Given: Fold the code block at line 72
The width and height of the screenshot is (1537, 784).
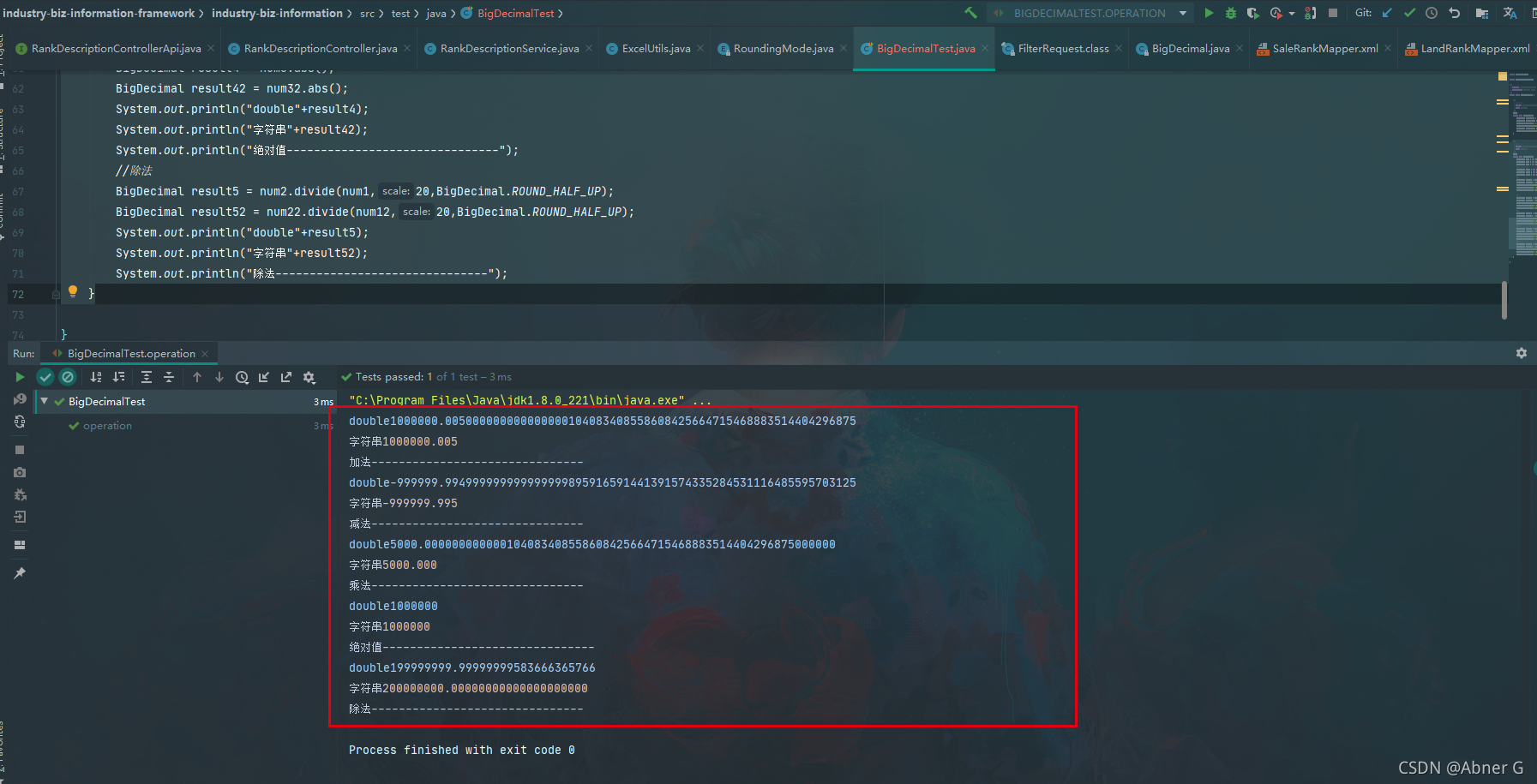Looking at the screenshot, I should (56, 294).
